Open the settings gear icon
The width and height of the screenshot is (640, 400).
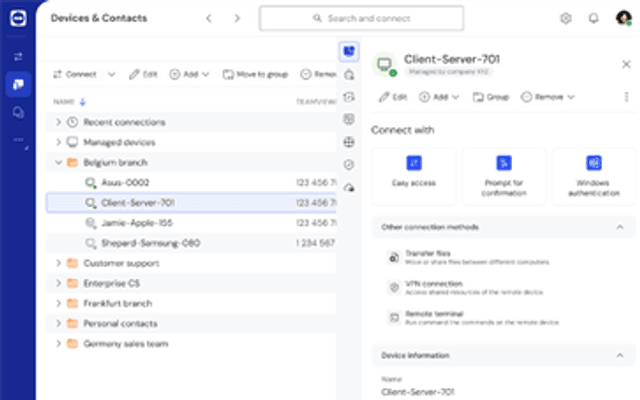pyautogui.click(x=565, y=18)
